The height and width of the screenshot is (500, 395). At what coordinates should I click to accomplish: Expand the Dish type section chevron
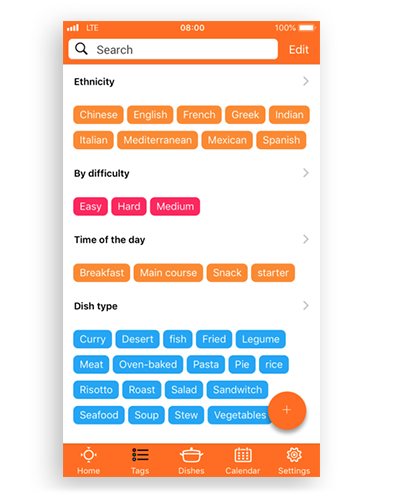click(305, 306)
